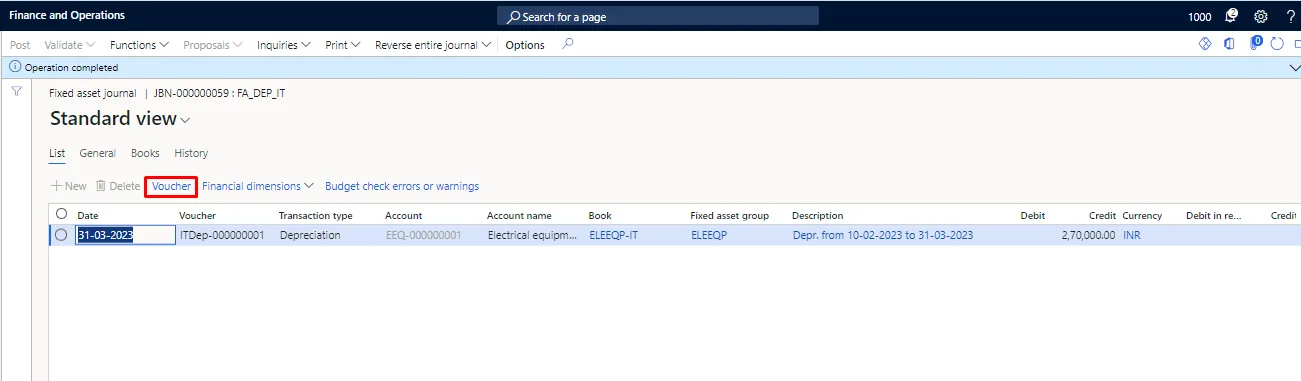Click the 1000 company selector
Image resolution: width=1301 pixels, height=381 pixels.
[1199, 17]
